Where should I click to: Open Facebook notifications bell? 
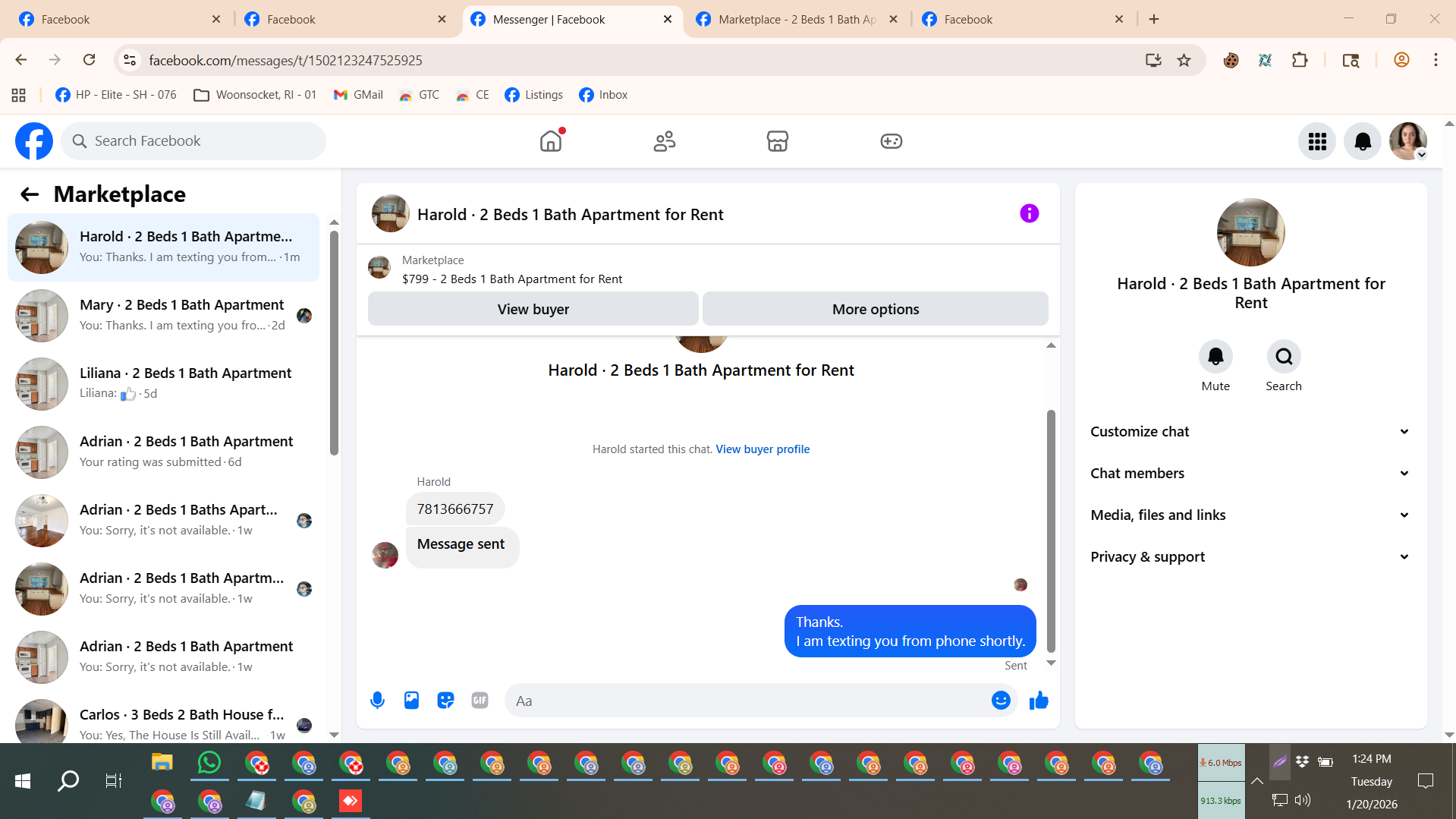(1363, 141)
